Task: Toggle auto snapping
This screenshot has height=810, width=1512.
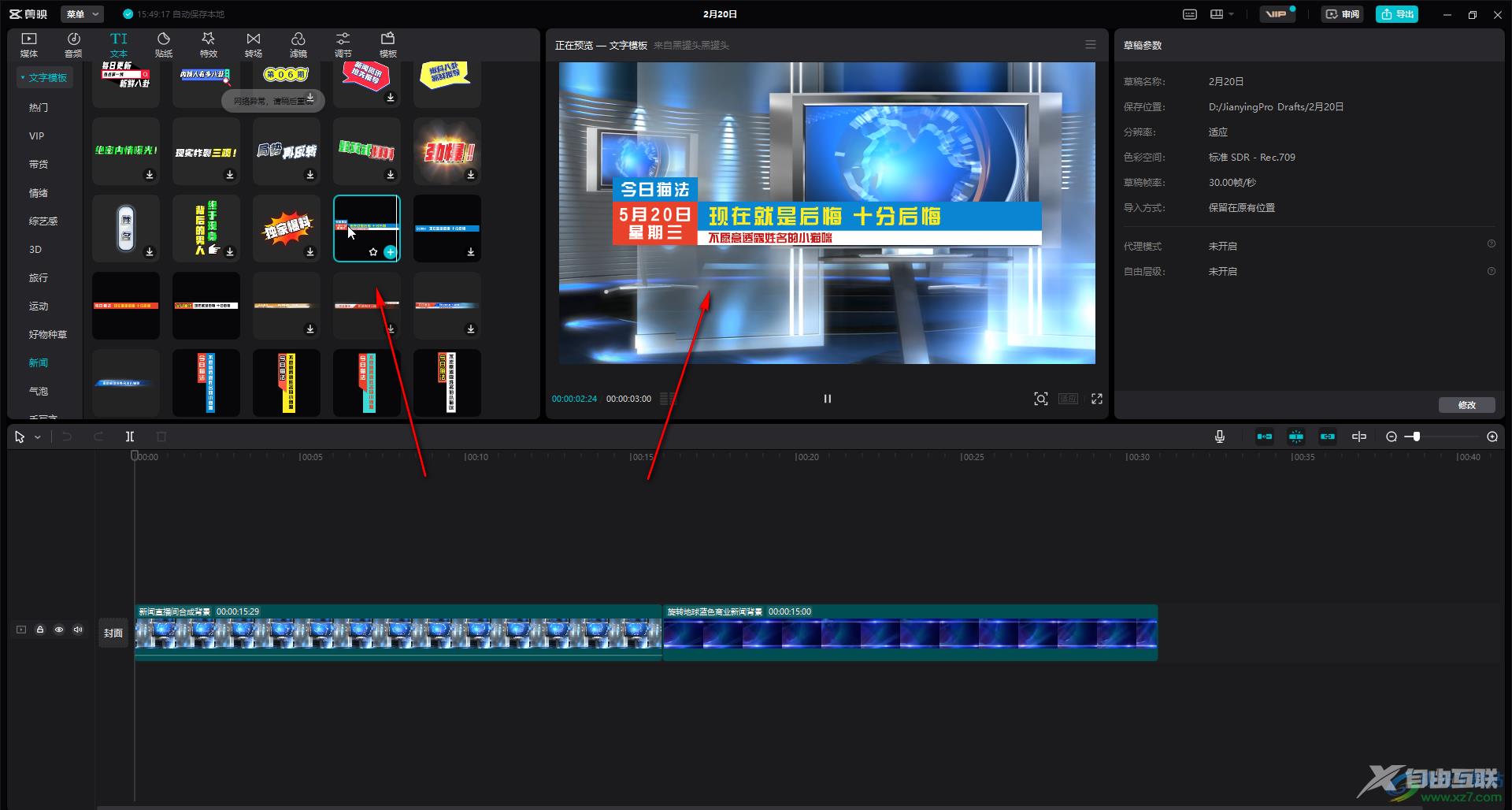Action: tap(1296, 437)
